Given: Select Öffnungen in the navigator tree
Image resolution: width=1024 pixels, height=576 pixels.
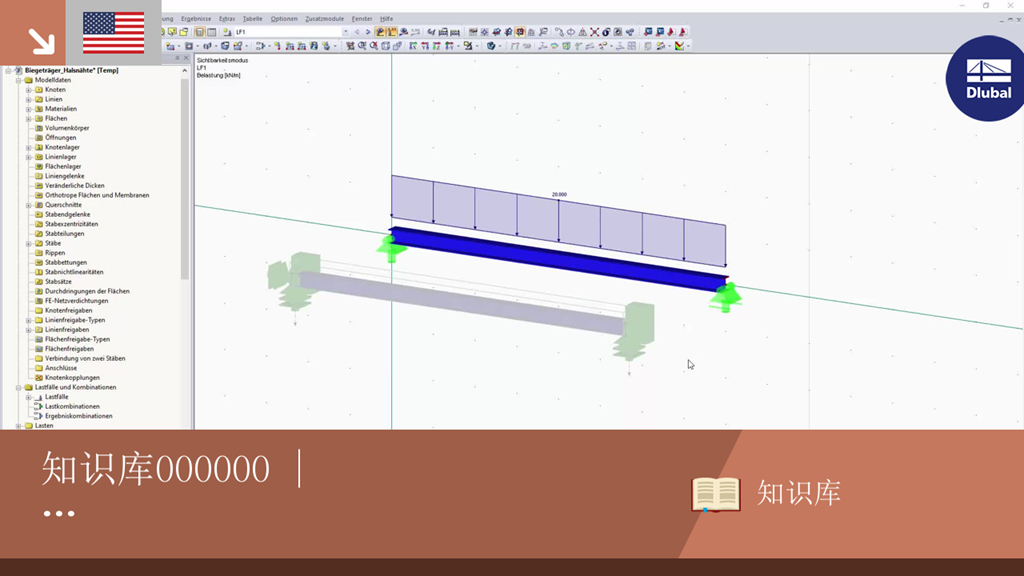Looking at the screenshot, I should tap(60, 138).
